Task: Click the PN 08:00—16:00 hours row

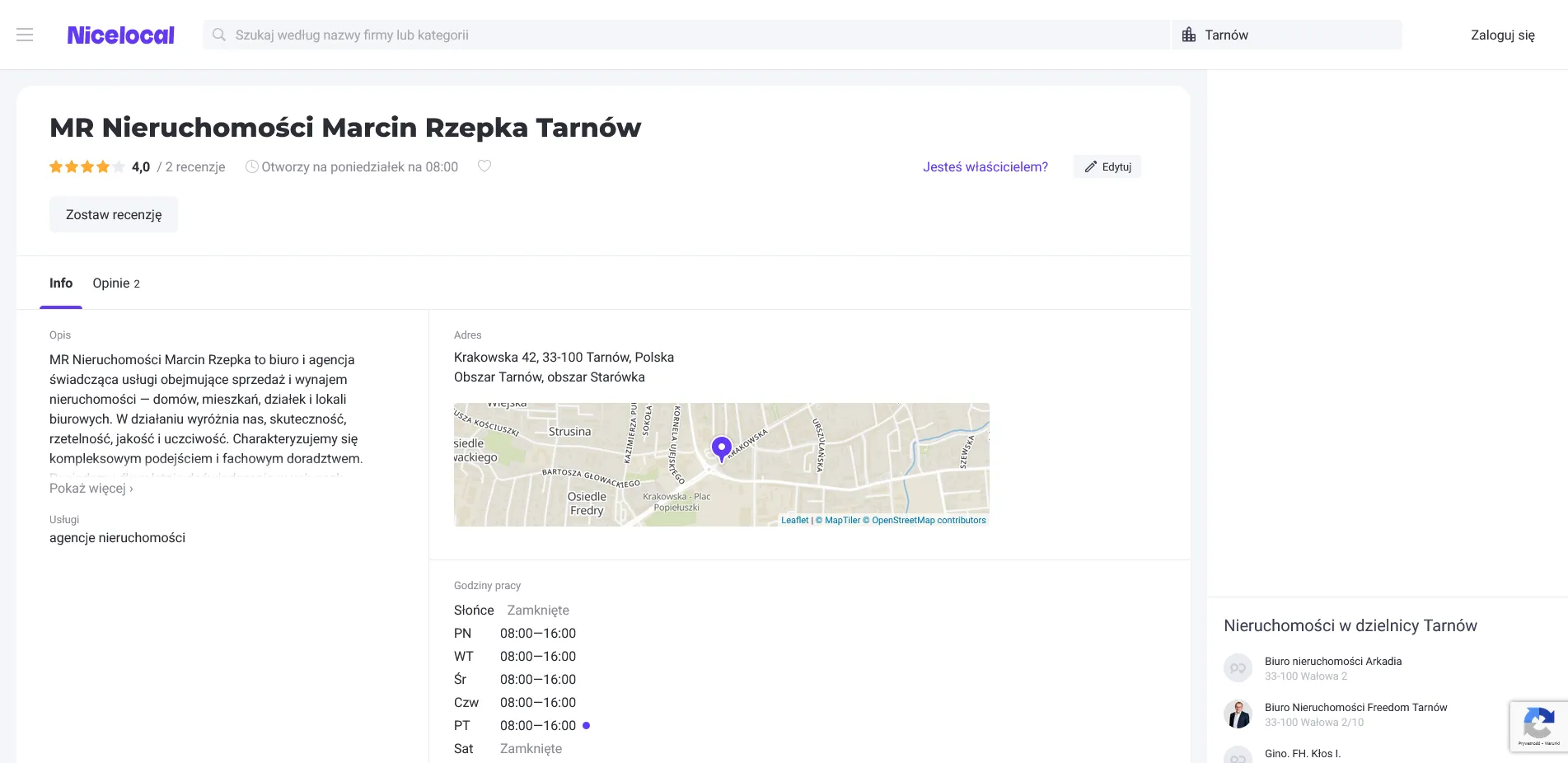Action: point(515,633)
